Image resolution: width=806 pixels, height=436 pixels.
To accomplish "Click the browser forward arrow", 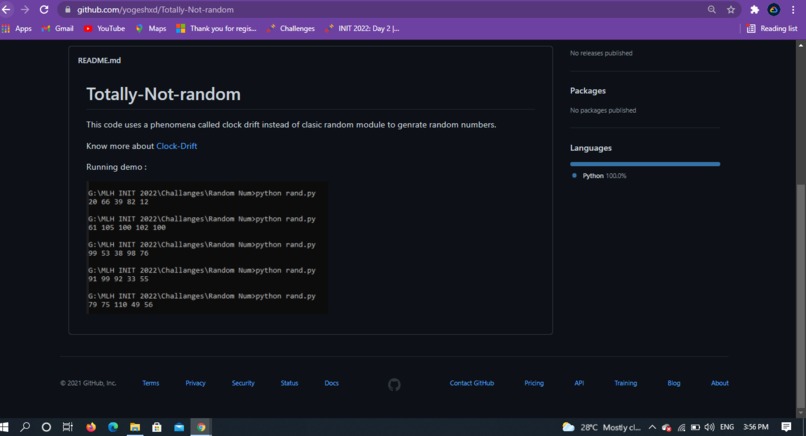I will (x=25, y=10).
